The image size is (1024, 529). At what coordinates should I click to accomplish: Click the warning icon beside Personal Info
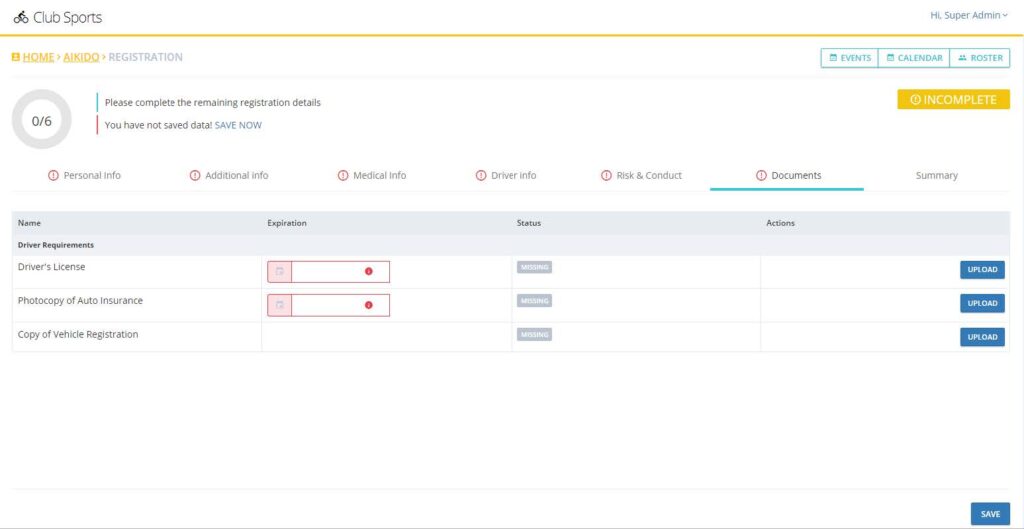coord(53,176)
